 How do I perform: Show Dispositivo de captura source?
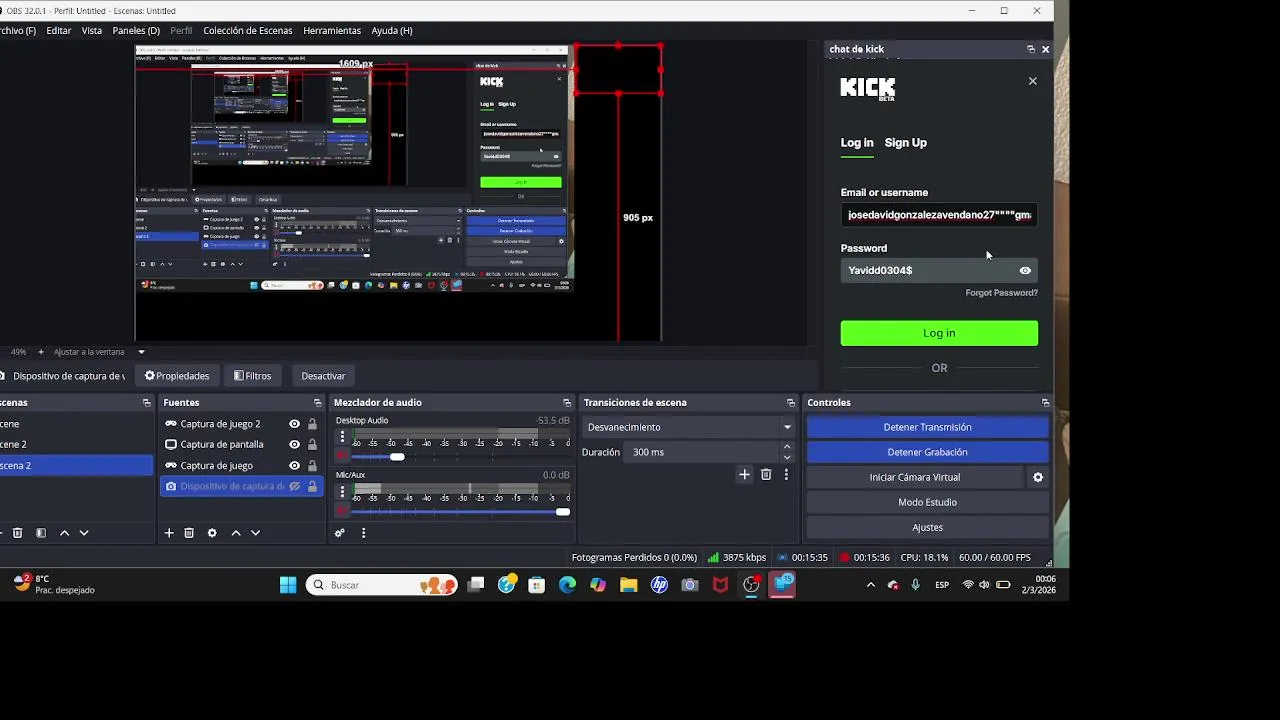tap(294, 487)
